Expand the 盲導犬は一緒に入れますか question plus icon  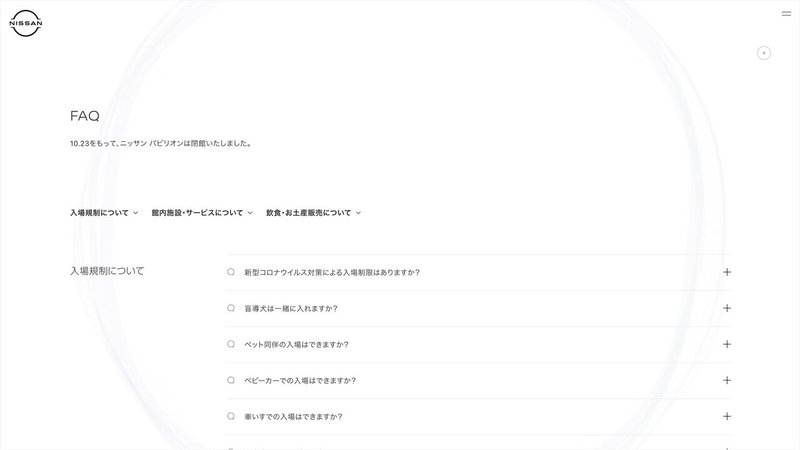click(x=727, y=308)
